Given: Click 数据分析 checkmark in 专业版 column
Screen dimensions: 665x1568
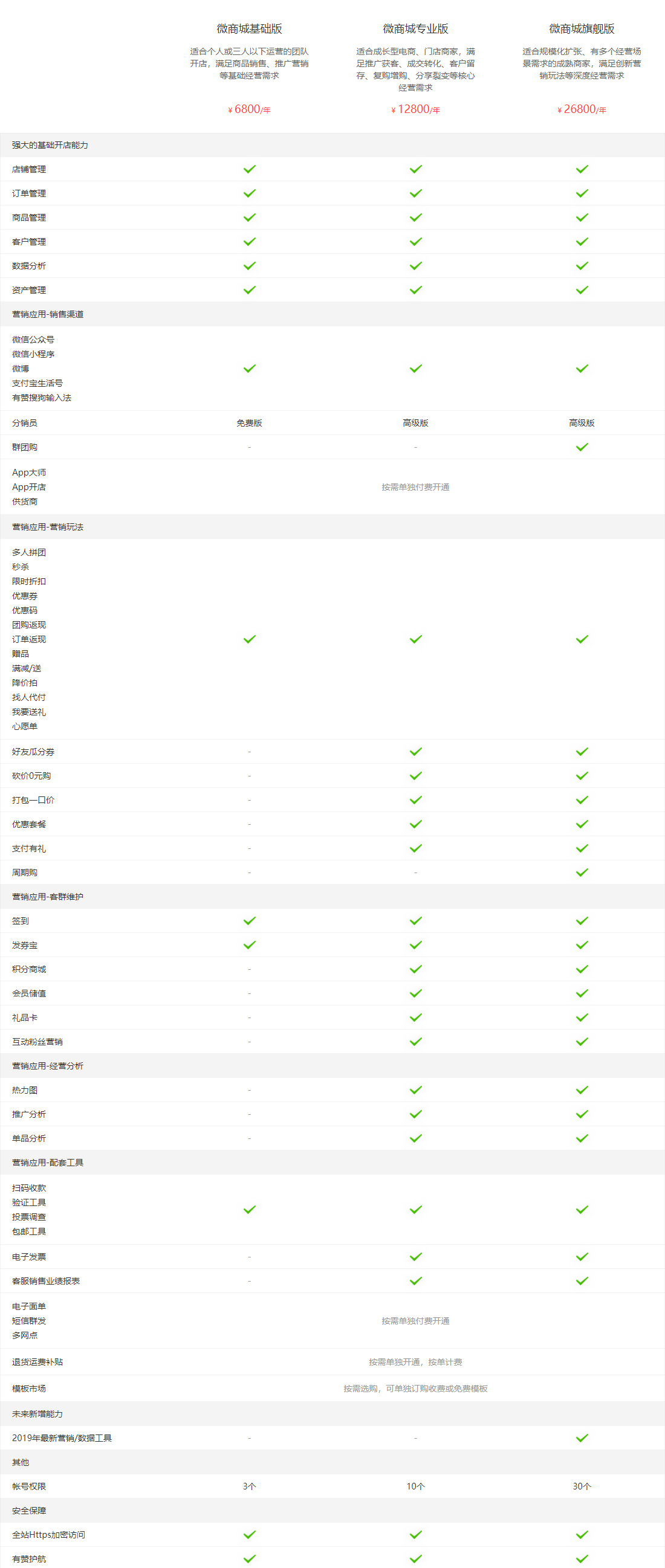Looking at the screenshot, I should pyautogui.click(x=416, y=266).
